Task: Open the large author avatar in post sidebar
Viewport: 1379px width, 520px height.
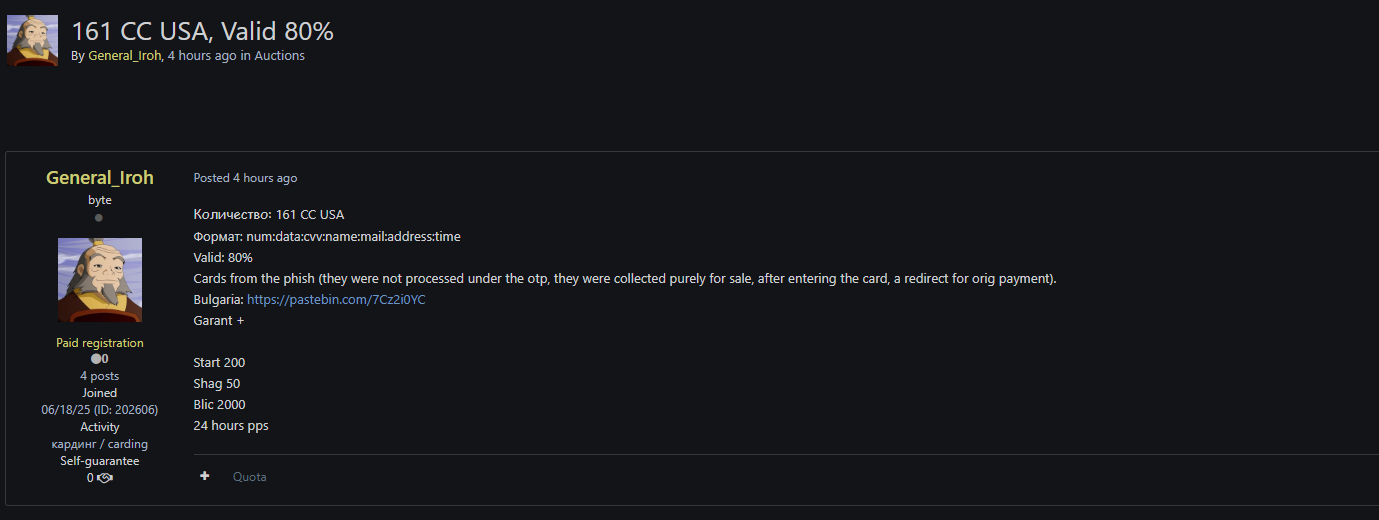Action: coord(100,280)
